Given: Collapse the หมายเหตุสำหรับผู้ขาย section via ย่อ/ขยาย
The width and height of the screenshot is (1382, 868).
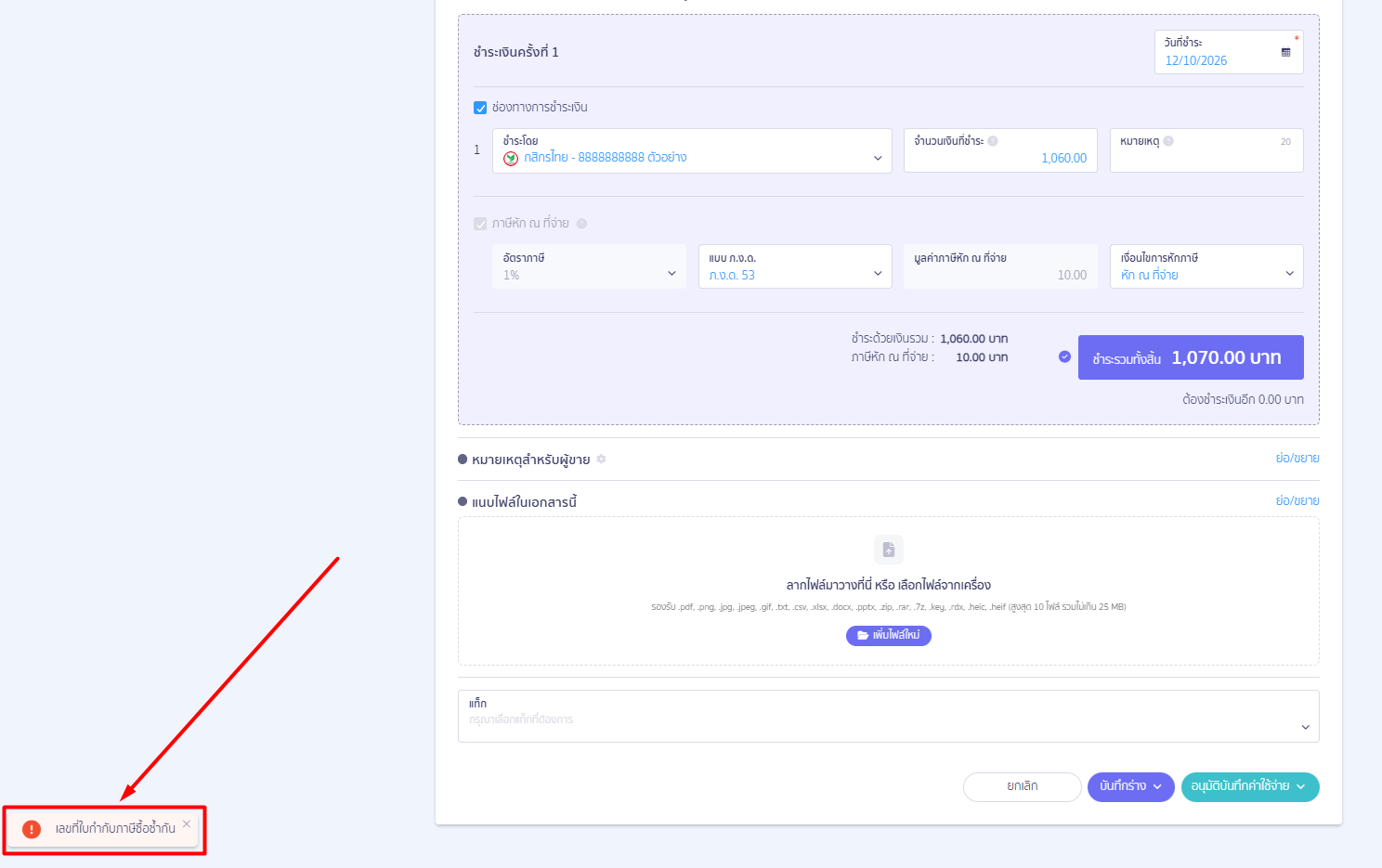Looking at the screenshot, I should pyautogui.click(x=1297, y=459).
